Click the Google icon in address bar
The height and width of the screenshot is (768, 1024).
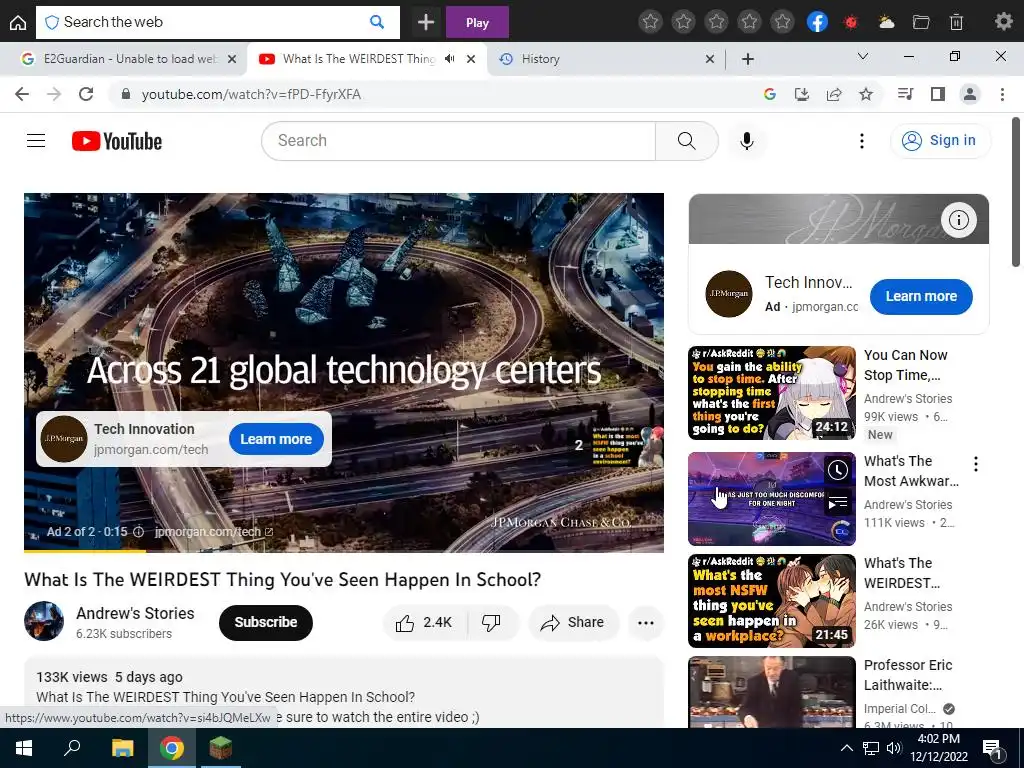pyautogui.click(x=769, y=94)
